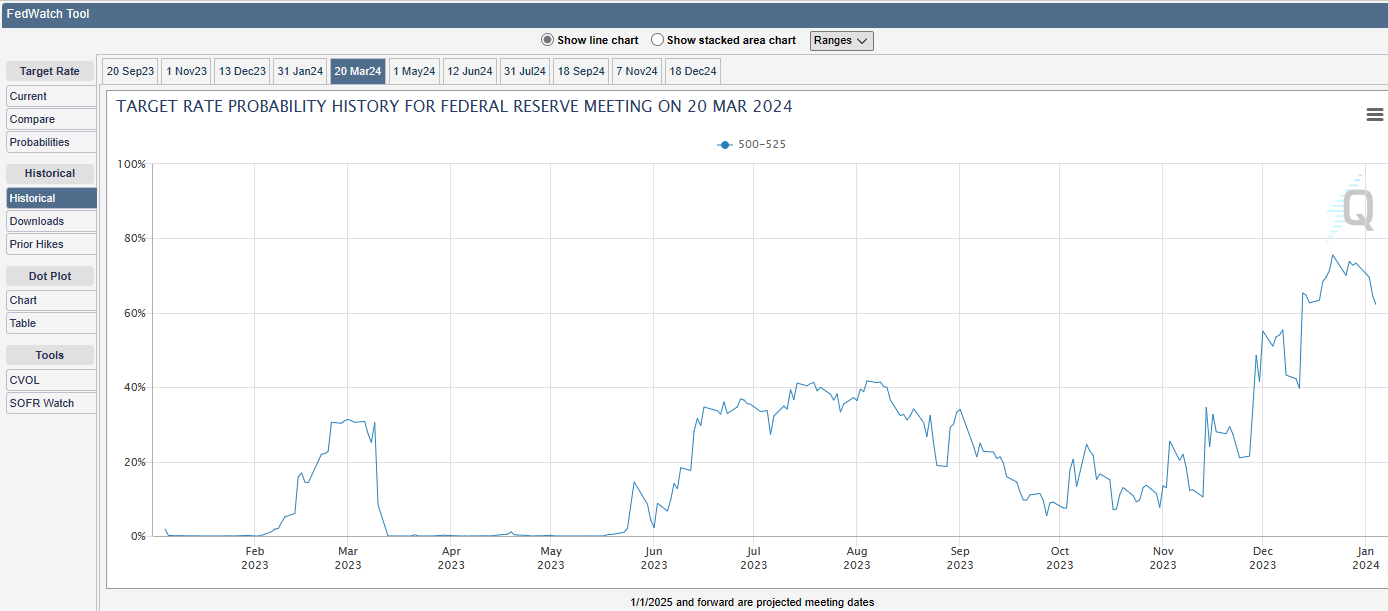Image resolution: width=1388 pixels, height=611 pixels.
Task: Open the Probabilities view
Action: pyautogui.click(x=51, y=142)
